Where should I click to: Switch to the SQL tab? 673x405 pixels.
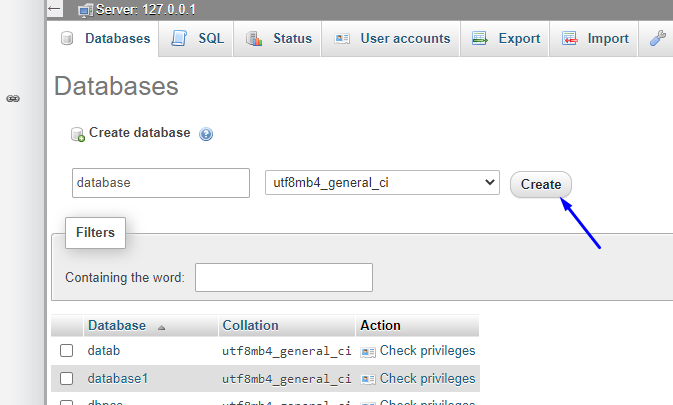[x=196, y=39]
